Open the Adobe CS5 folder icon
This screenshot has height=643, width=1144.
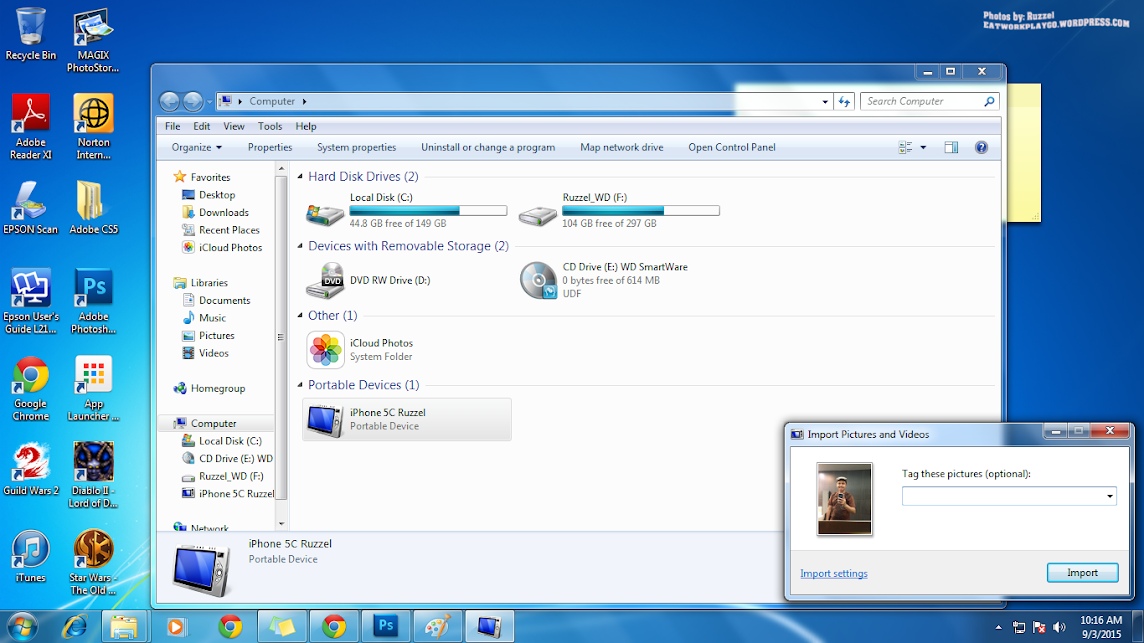(93, 207)
